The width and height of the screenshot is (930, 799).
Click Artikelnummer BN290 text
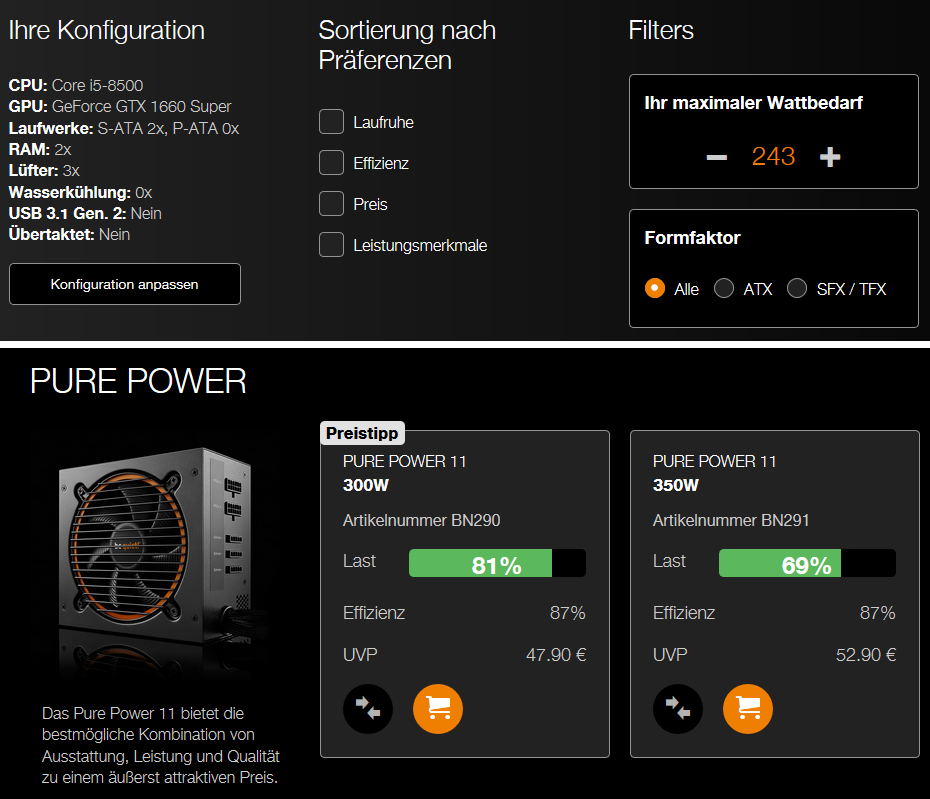[422, 520]
